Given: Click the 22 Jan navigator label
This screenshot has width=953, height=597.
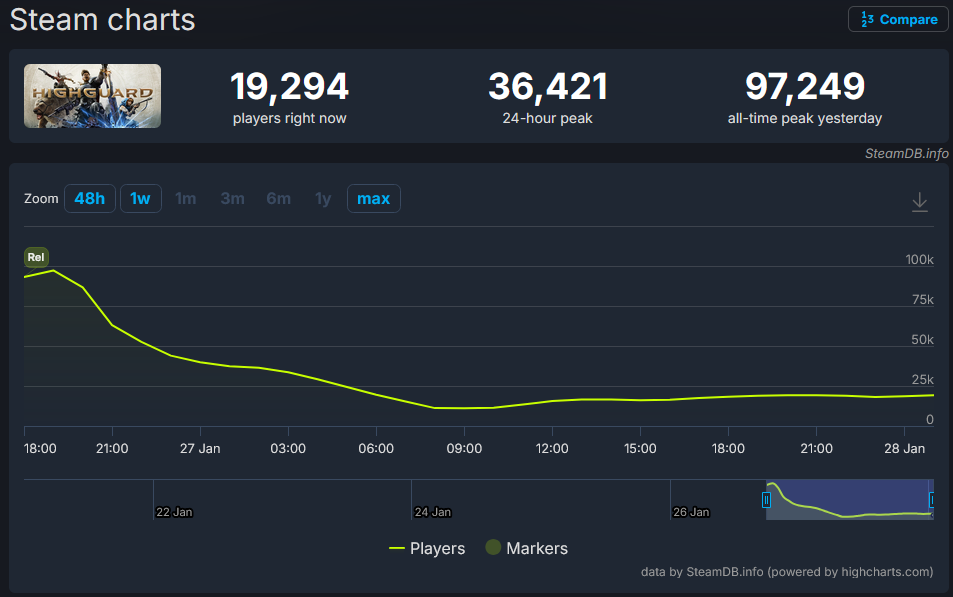Looking at the screenshot, I should tap(174, 512).
